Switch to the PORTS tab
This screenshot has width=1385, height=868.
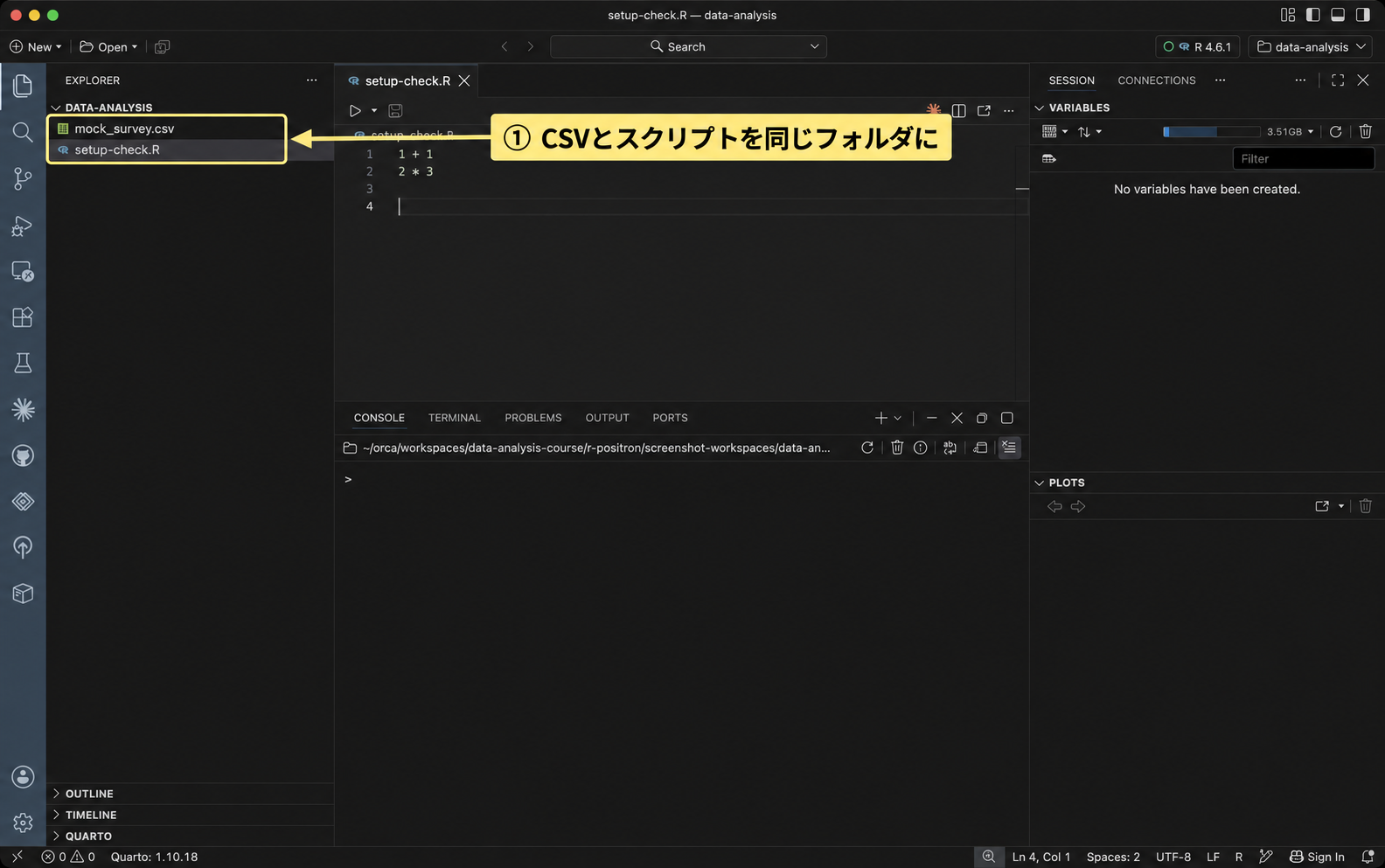(x=670, y=418)
